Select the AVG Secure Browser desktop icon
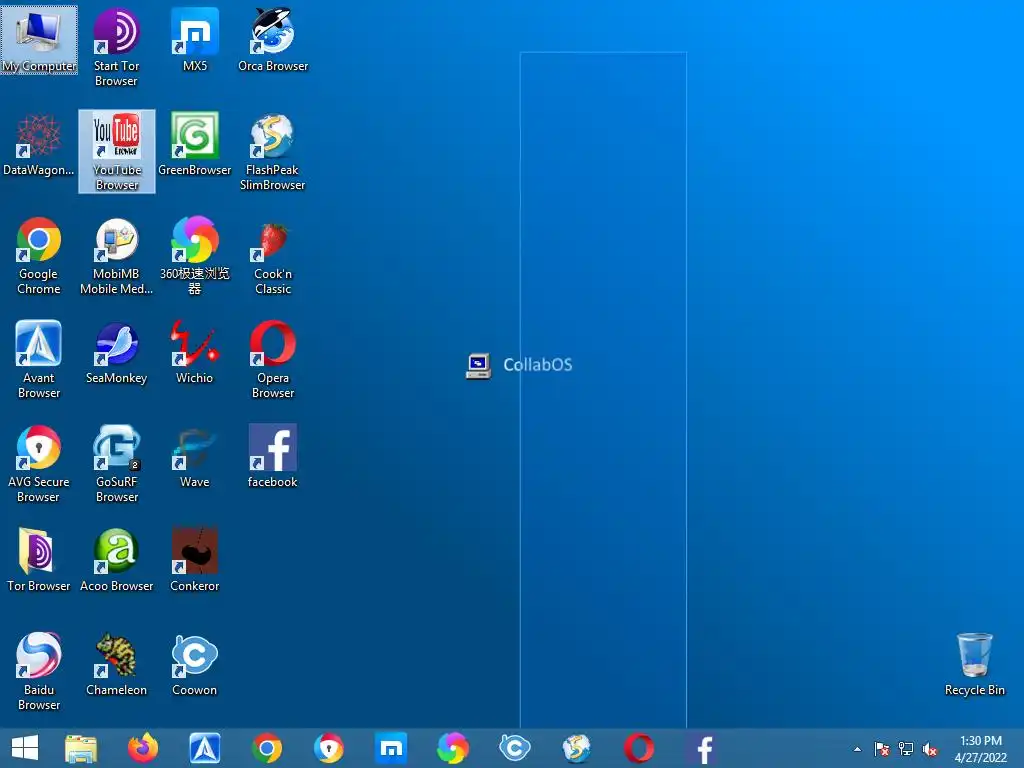 coord(39,464)
